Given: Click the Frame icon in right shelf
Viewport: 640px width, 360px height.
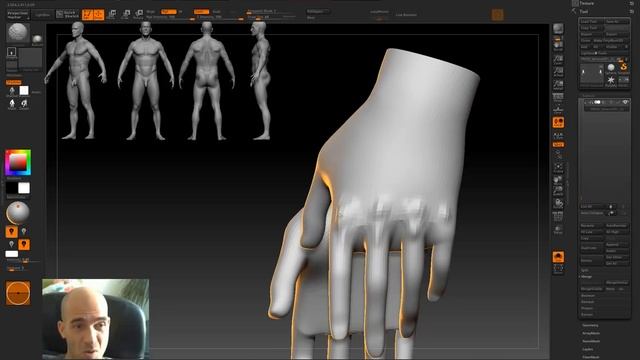Looking at the screenshot, I should [x=558, y=167].
